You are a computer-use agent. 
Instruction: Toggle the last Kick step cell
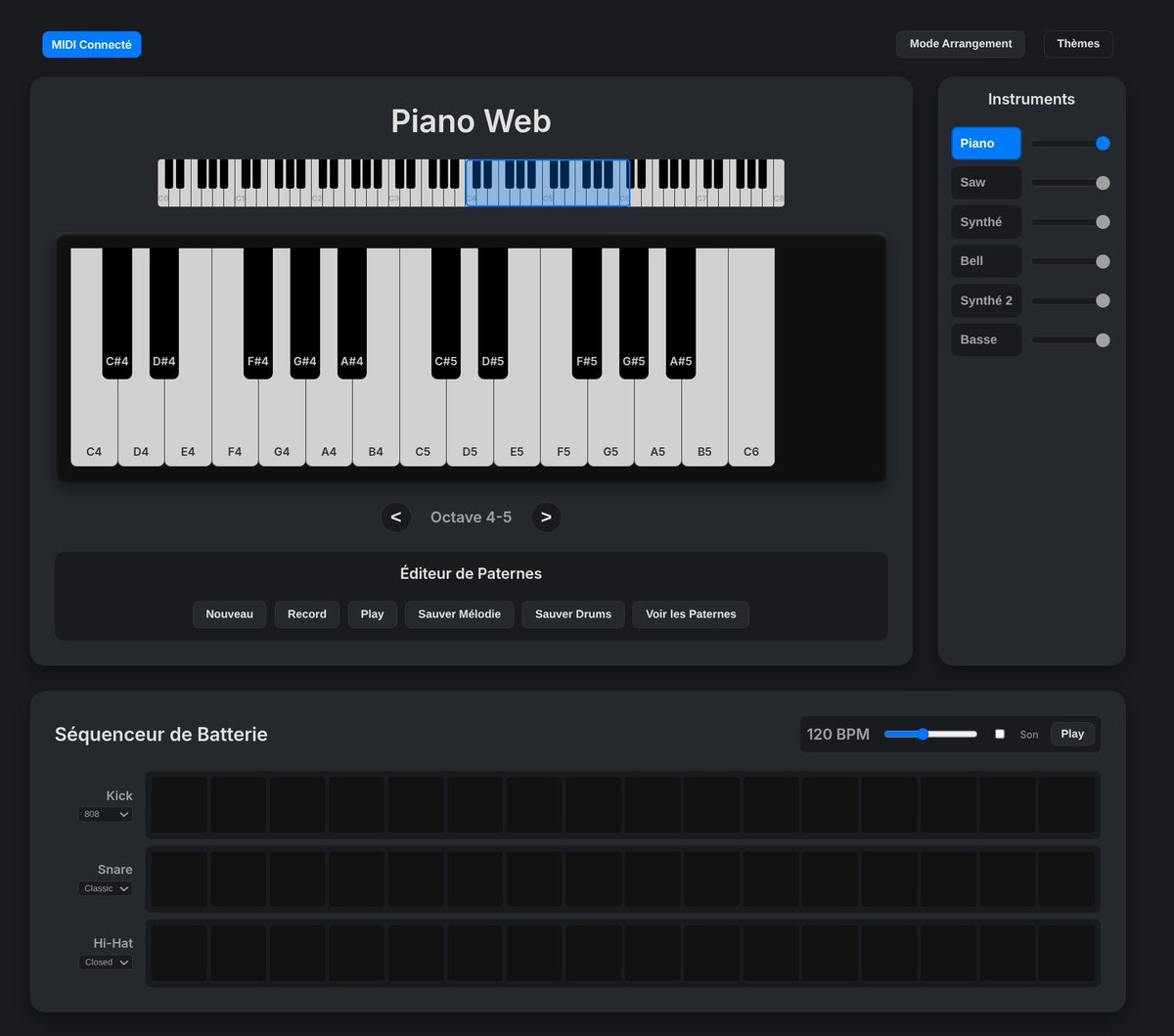(1066, 805)
